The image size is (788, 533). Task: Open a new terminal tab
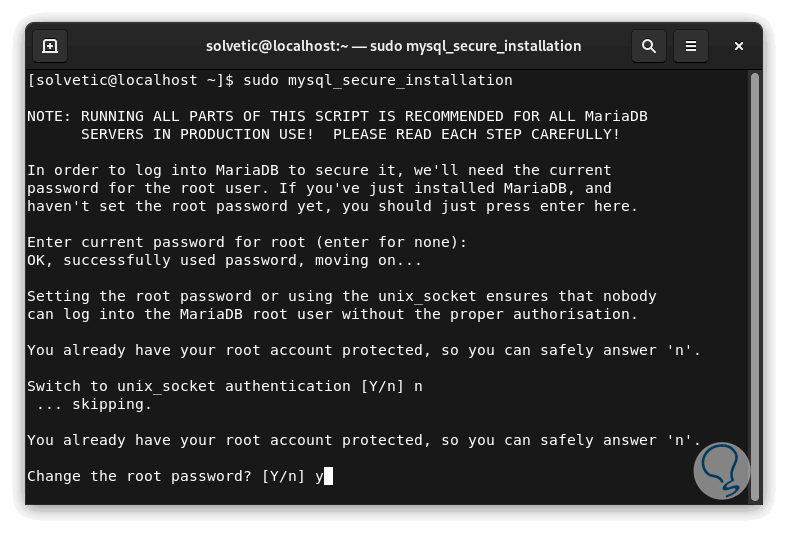(50, 46)
